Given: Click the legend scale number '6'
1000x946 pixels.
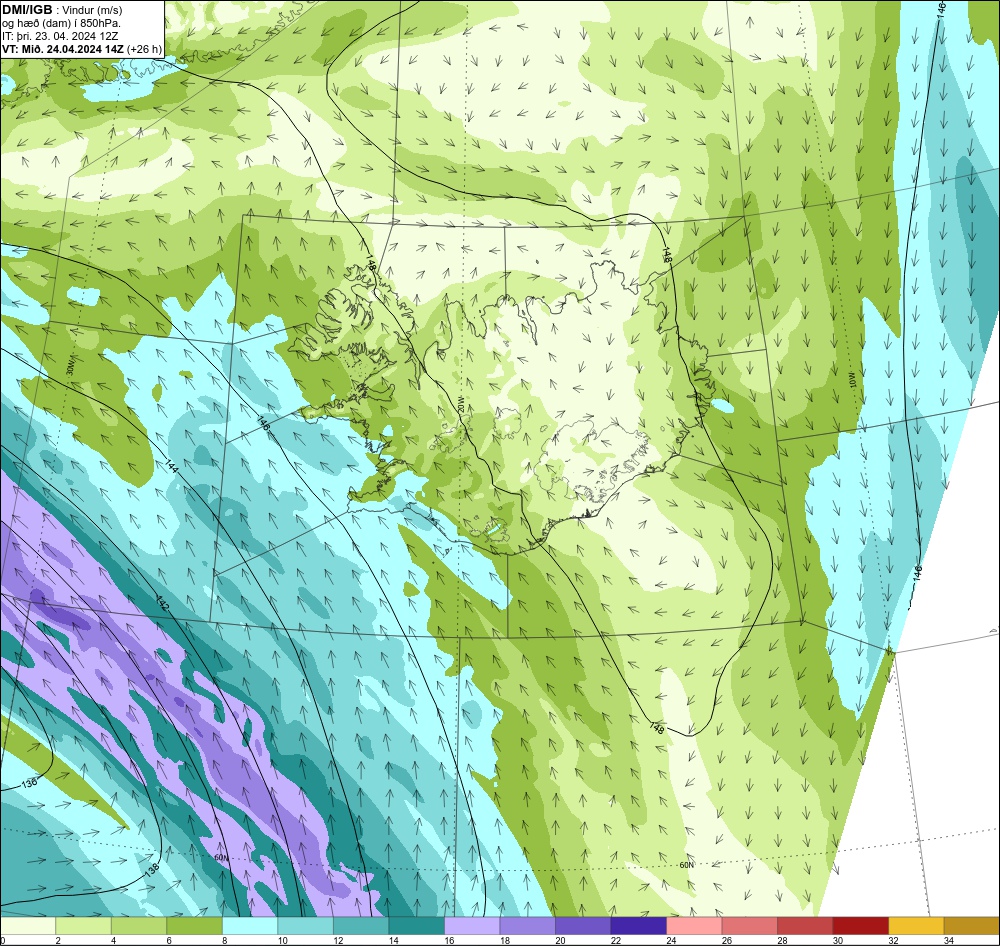Looking at the screenshot, I should coord(169,940).
